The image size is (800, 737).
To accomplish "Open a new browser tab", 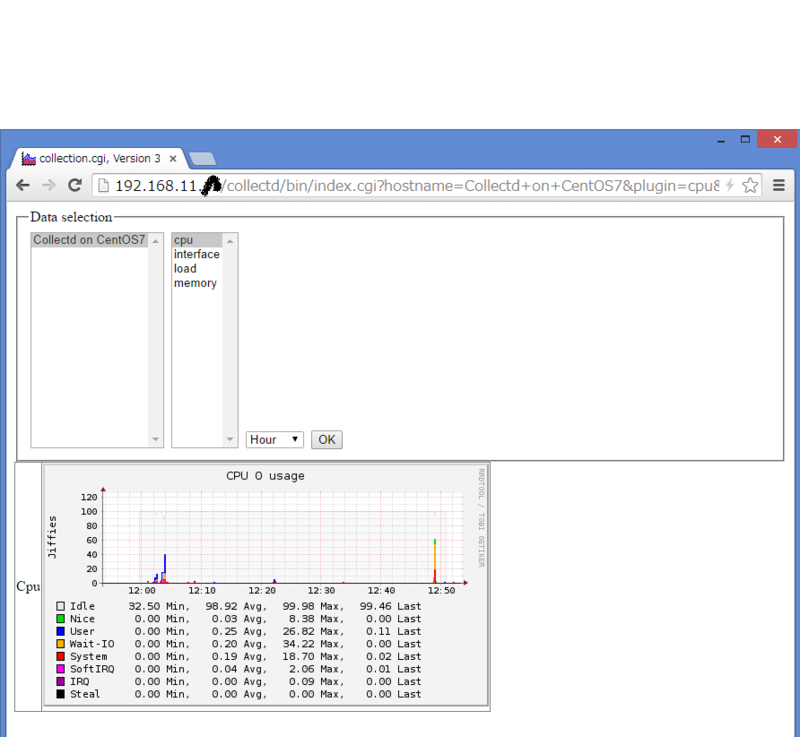I will 203,159.
